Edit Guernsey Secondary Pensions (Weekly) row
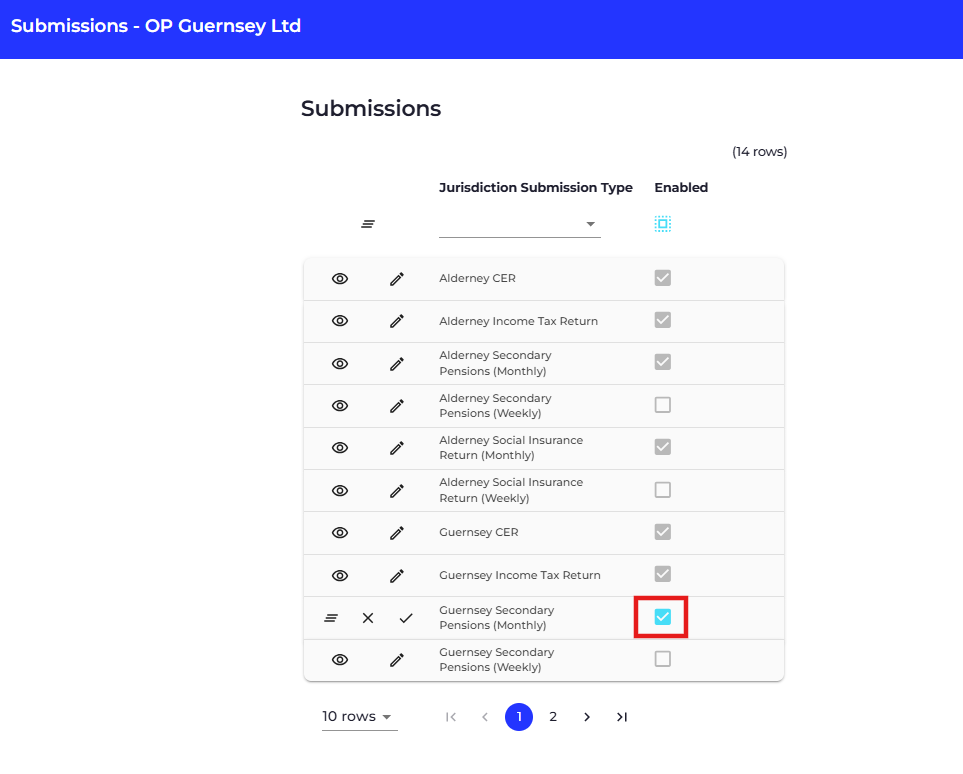The width and height of the screenshot is (963, 774). click(x=397, y=660)
